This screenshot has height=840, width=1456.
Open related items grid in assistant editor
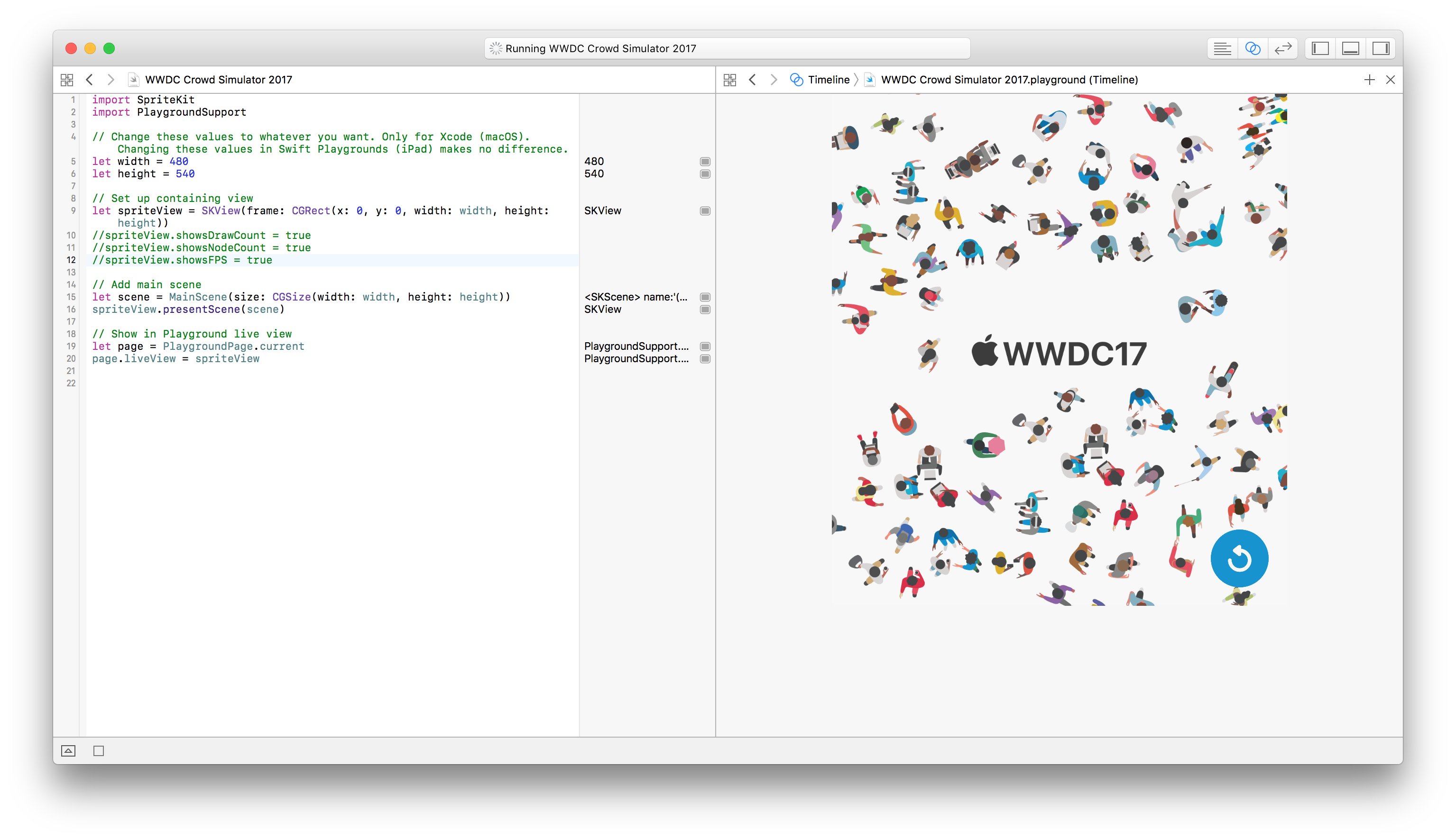click(729, 80)
